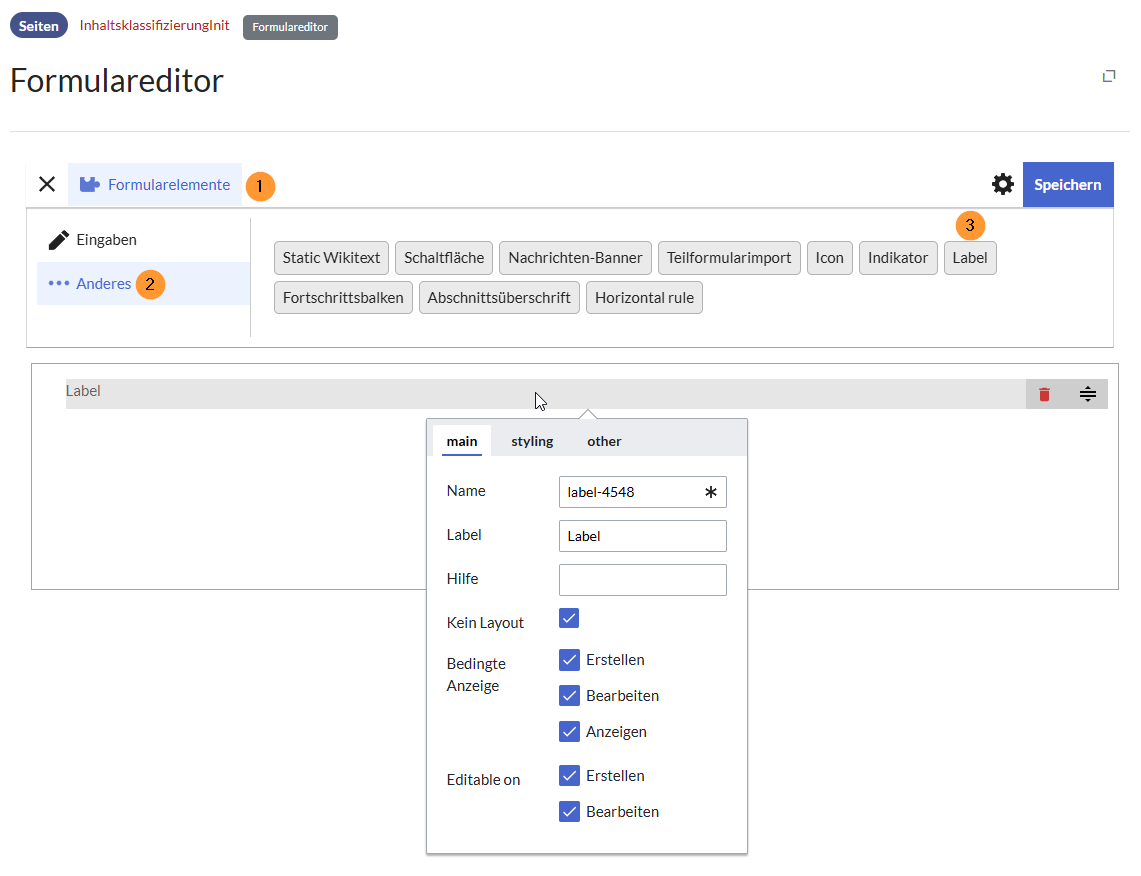Click the drag handle icon on Label row
Screen dimensions: 1141x876
pyautogui.click(x=1088, y=394)
